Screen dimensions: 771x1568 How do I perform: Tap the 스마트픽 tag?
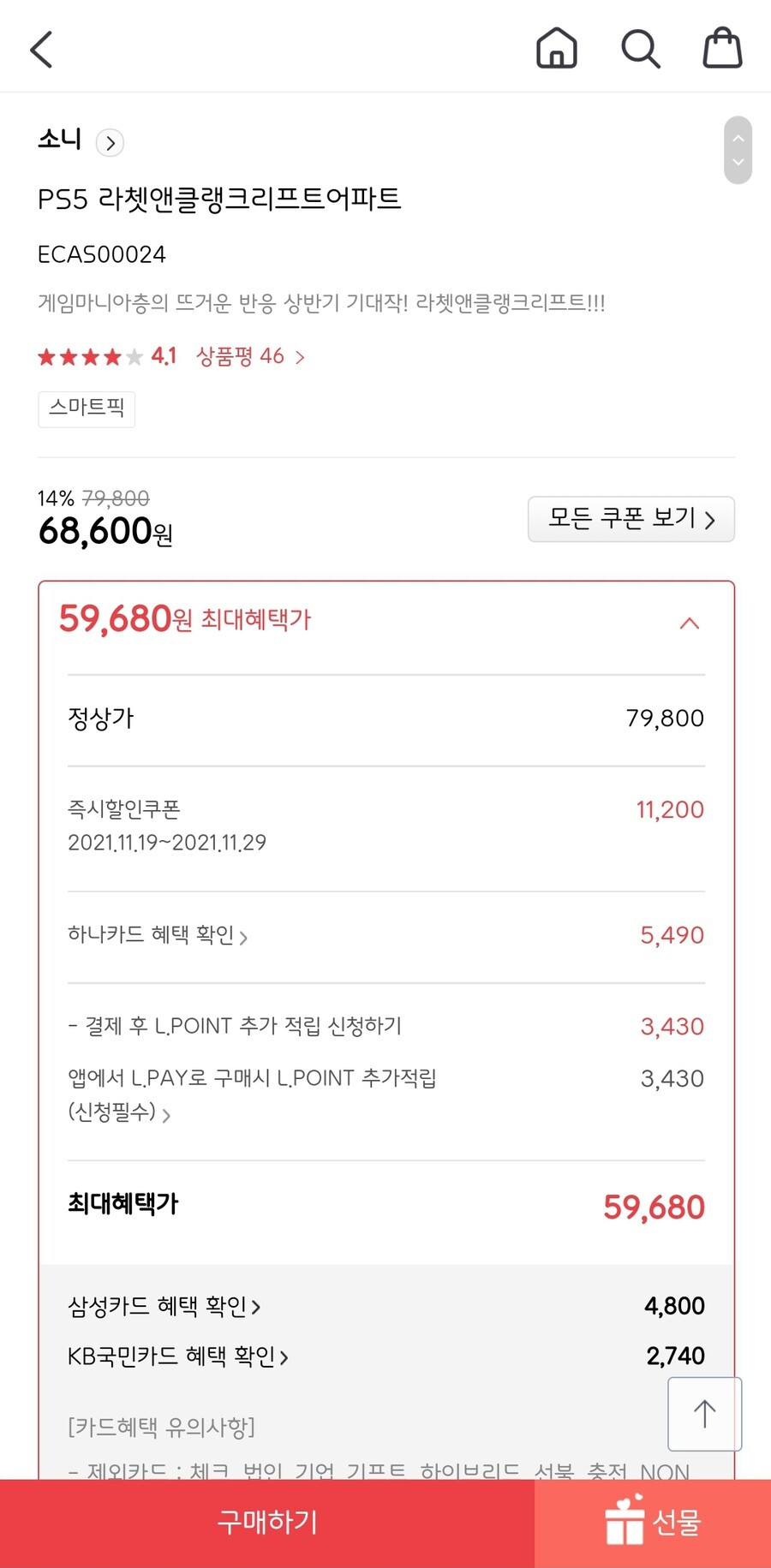tap(87, 408)
